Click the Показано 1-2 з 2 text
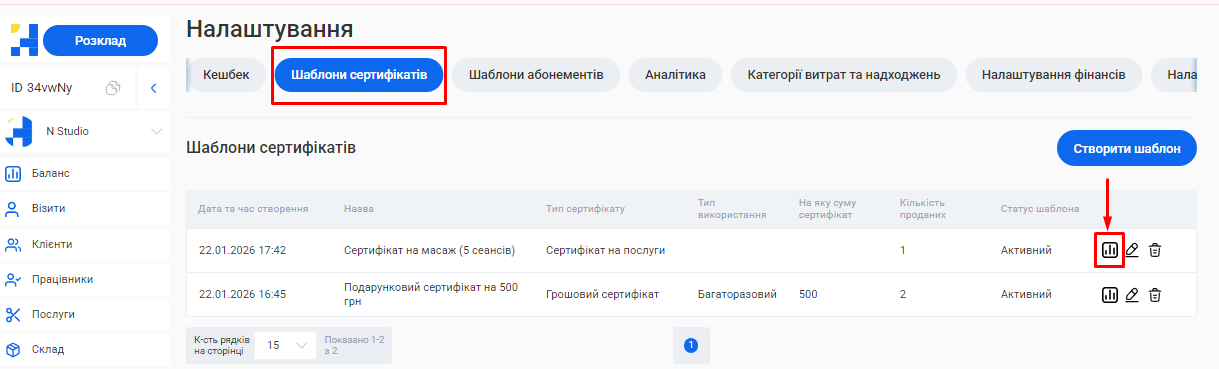This screenshot has height=369, width=1219. pyautogui.click(x=354, y=345)
